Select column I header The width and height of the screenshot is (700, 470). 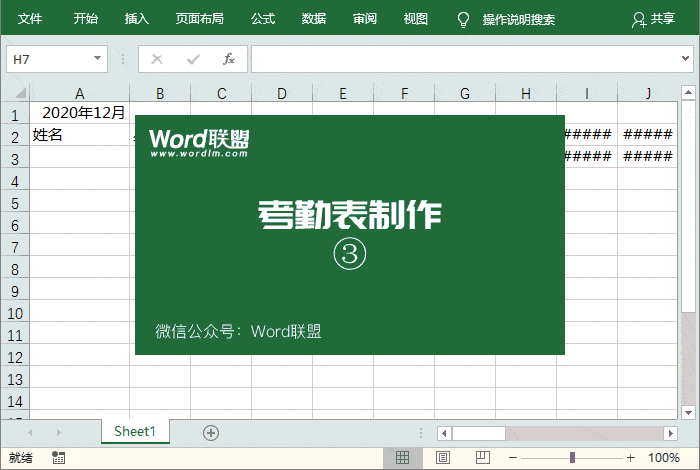[x=587, y=93]
